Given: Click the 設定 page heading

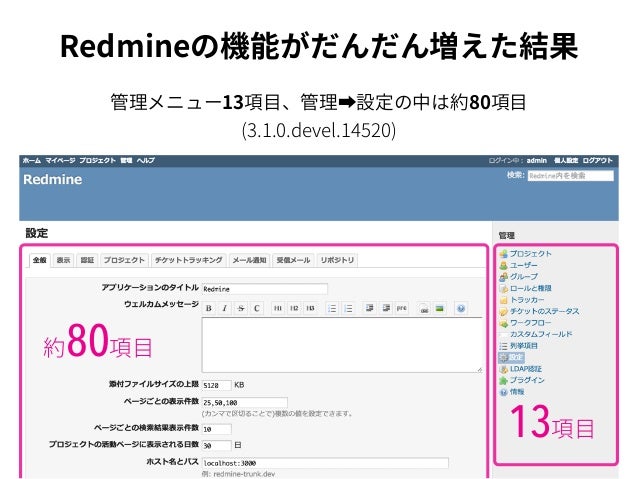Looking at the screenshot, I should tap(37, 233).
